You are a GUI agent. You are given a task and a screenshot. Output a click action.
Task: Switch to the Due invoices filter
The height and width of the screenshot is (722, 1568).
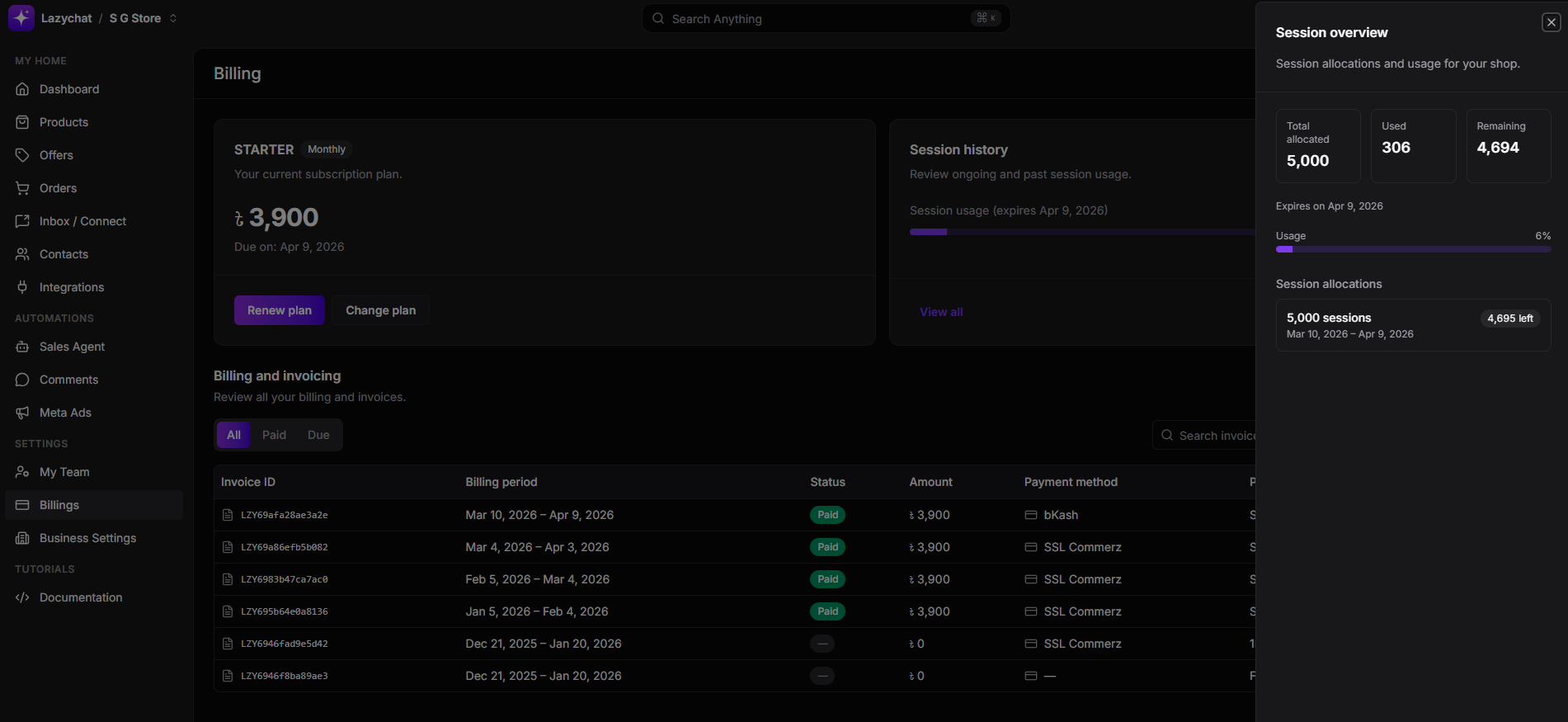tap(318, 435)
